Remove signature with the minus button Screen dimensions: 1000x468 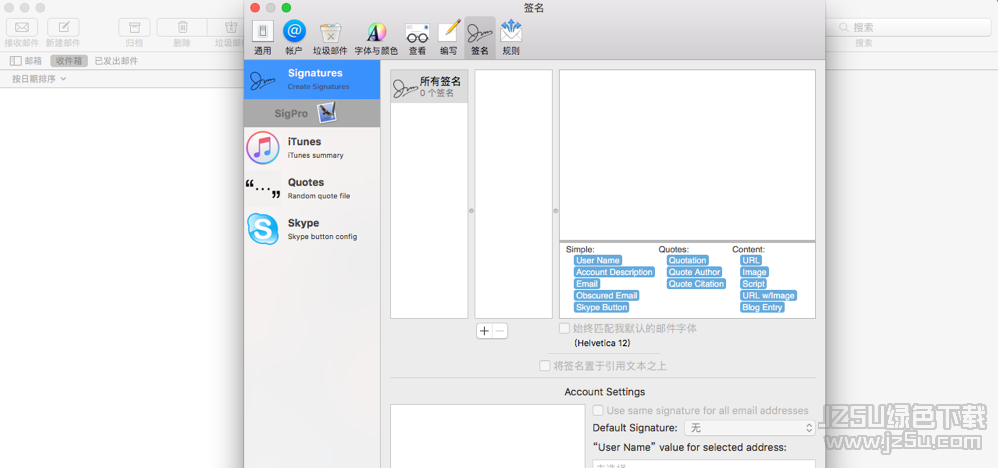coord(500,331)
